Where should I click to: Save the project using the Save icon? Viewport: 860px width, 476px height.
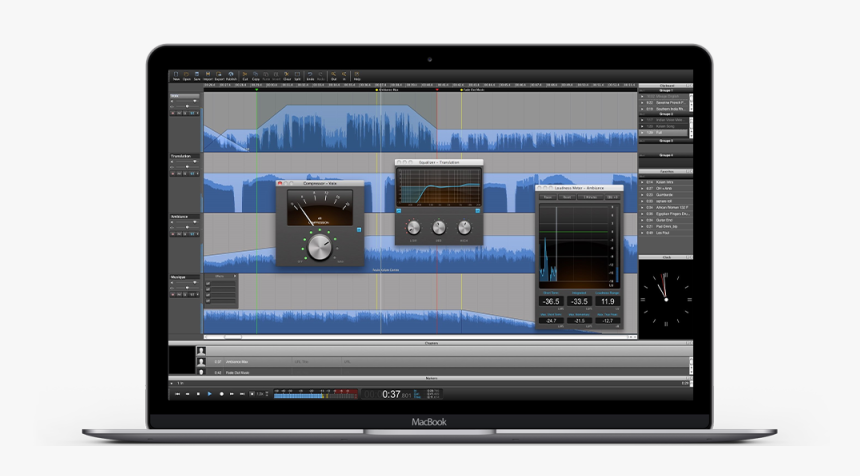[x=197, y=76]
